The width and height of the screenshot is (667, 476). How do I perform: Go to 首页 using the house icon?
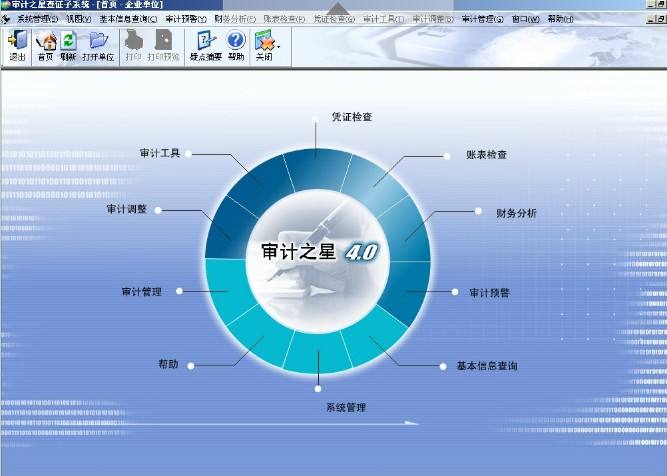[x=45, y=46]
